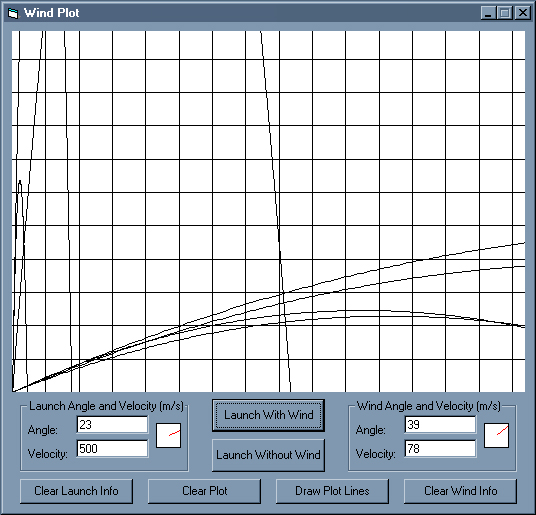The height and width of the screenshot is (515, 536).
Task: Click the launch angle direction preview box
Action: (168, 435)
